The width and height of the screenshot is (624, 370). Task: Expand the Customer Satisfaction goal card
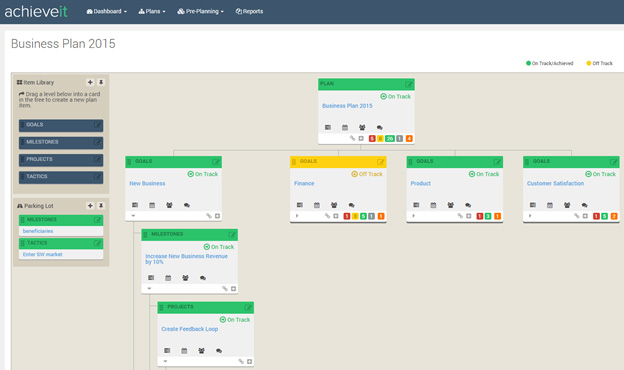click(530, 216)
